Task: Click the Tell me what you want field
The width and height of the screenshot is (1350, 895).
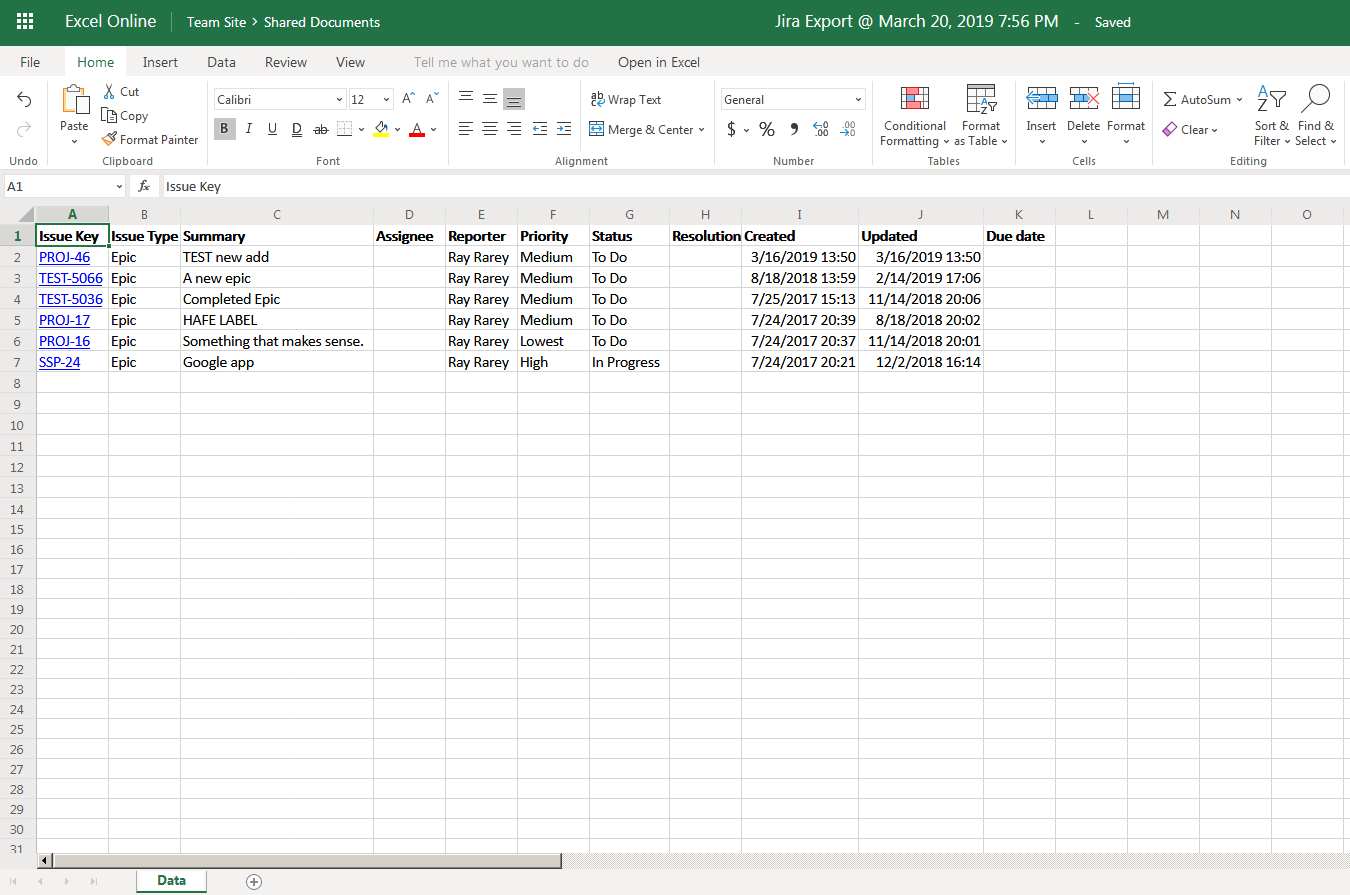Action: pyautogui.click(x=501, y=62)
